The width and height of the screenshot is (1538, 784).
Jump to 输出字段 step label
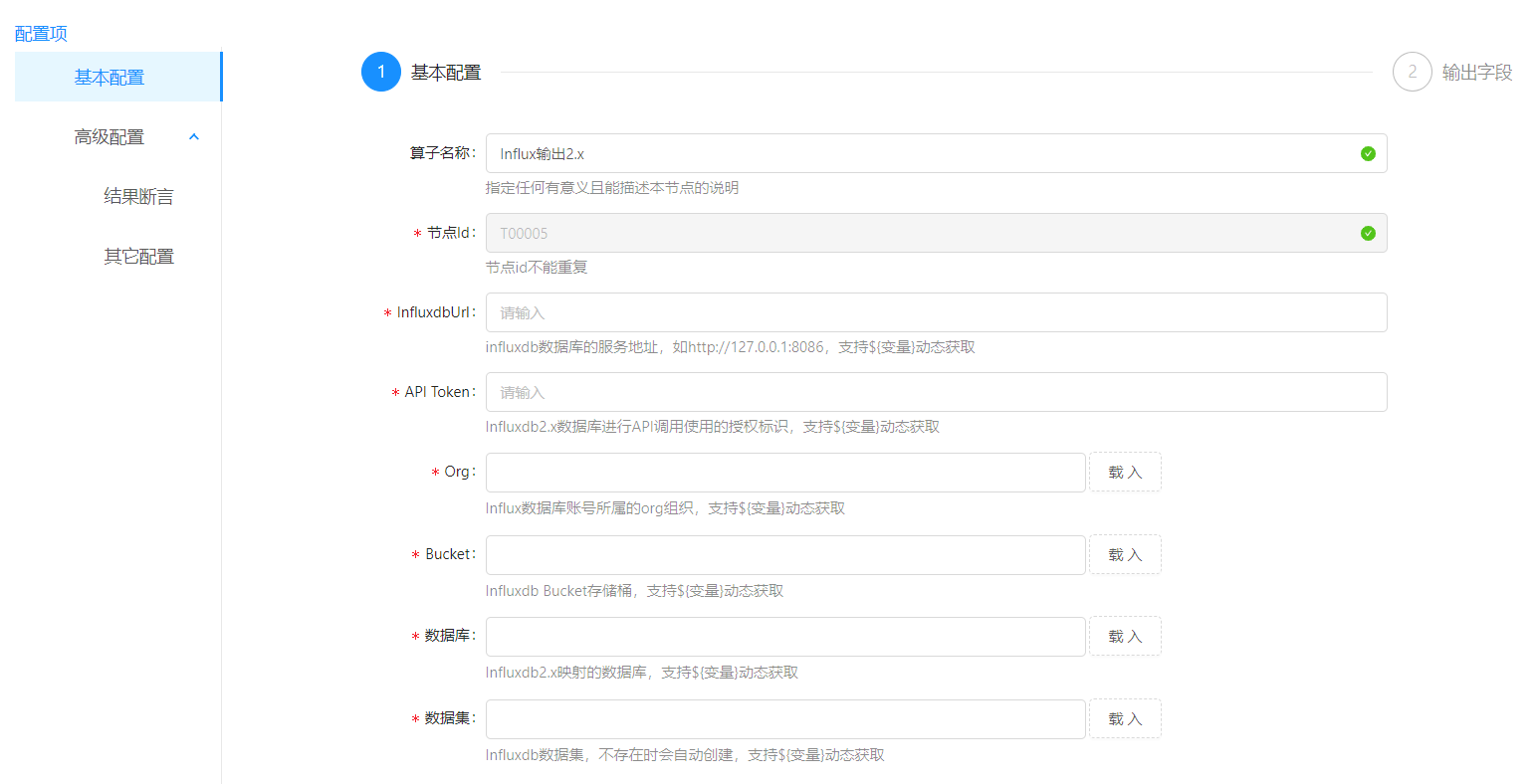click(x=1477, y=72)
